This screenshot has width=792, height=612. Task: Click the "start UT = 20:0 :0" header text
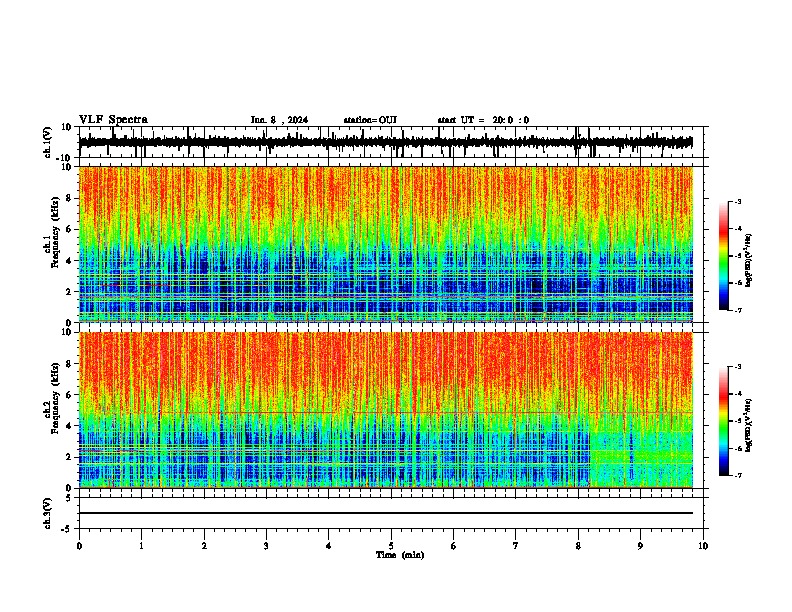[x=483, y=120]
